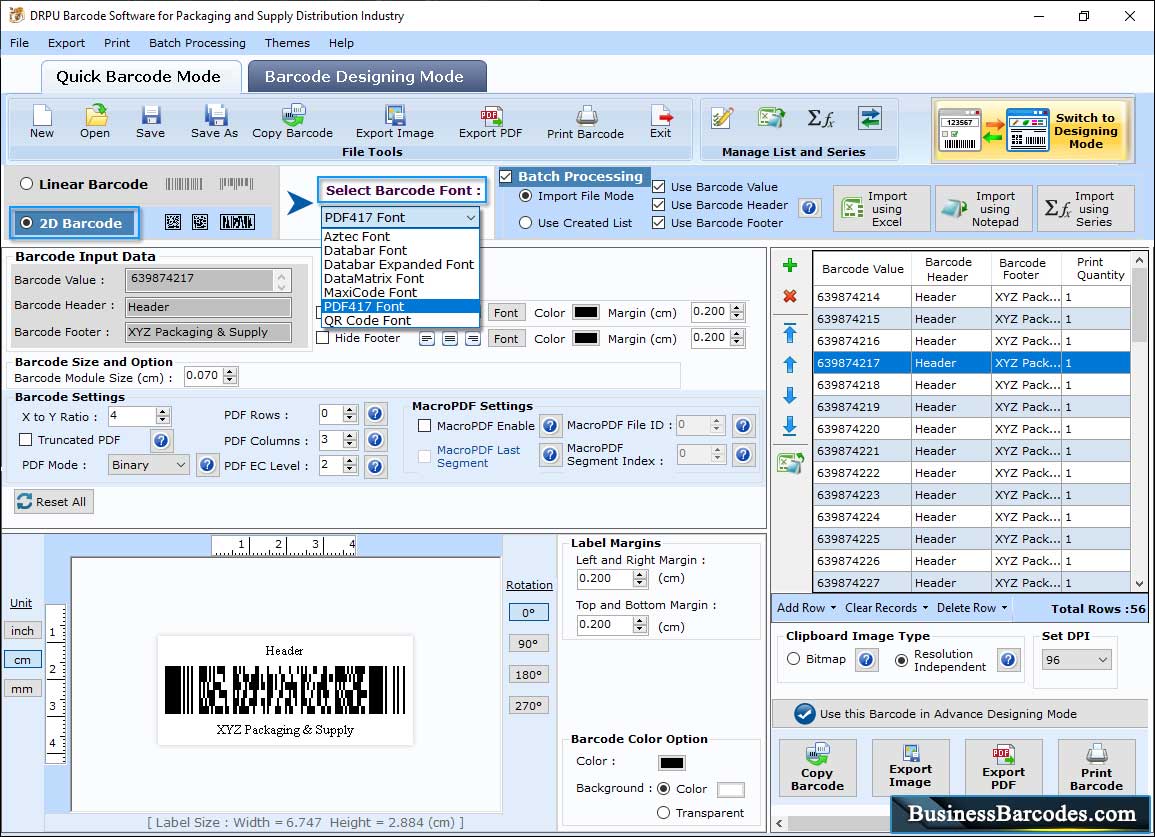Screen dimensions: 1155x837
Task: Switch to Barcode Designing Mode tab
Action: (367, 77)
